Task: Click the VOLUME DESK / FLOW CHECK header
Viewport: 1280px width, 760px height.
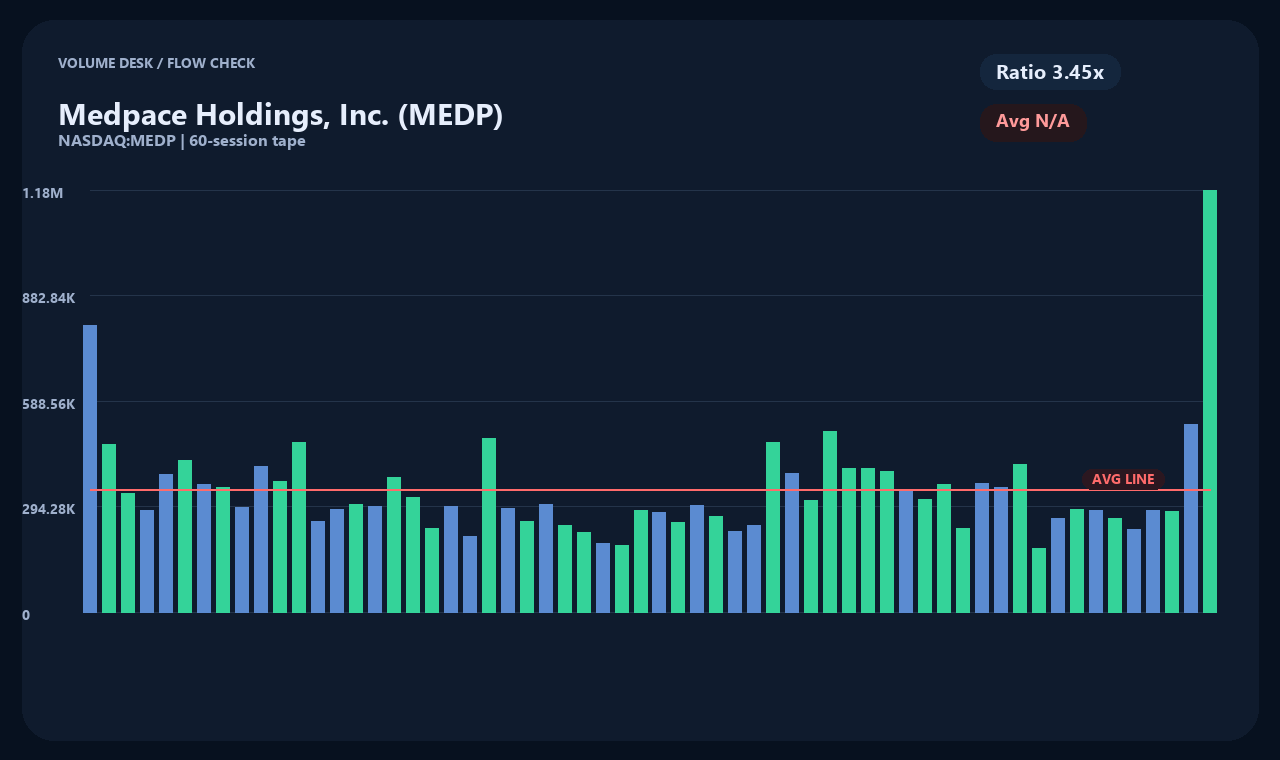Action: pyautogui.click(x=157, y=63)
